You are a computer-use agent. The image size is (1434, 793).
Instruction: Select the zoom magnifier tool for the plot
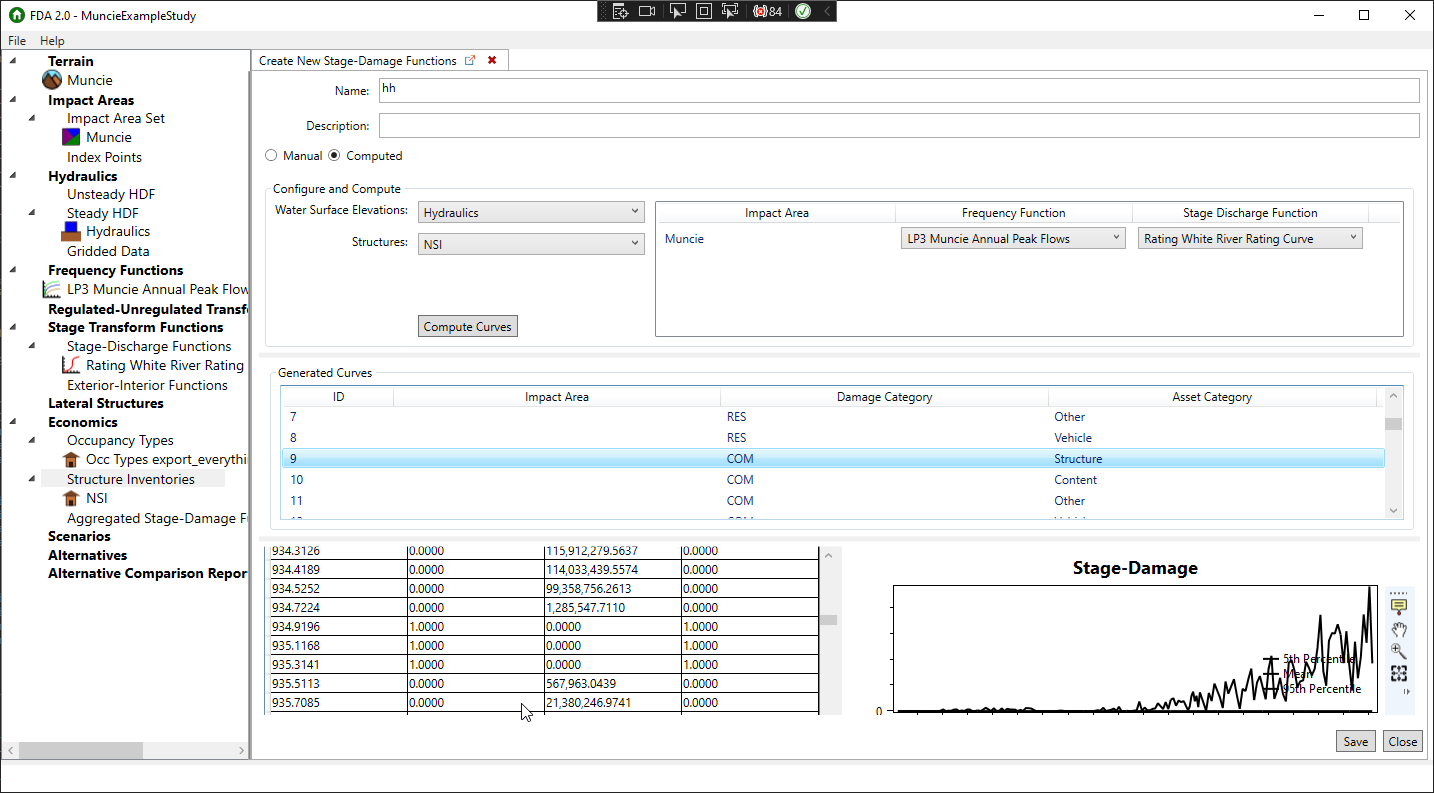pos(1398,651)
